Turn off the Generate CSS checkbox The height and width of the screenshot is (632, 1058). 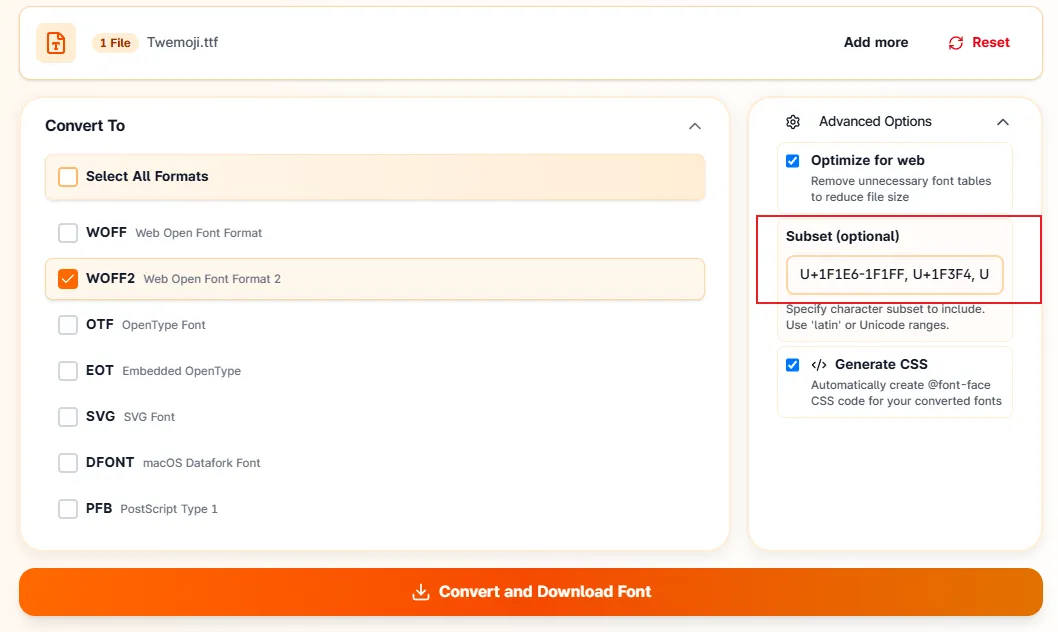pos(792,365)
